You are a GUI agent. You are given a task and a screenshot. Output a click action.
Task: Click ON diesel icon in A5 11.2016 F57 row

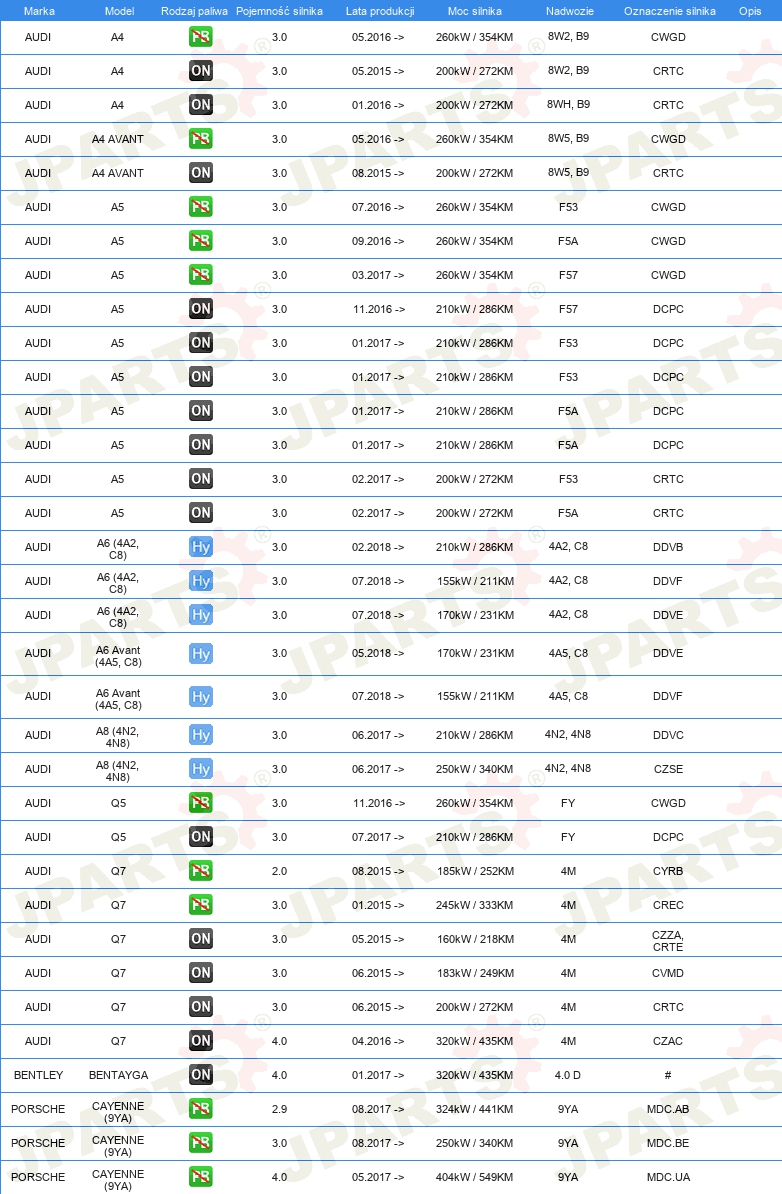click(x=201, y=309)
